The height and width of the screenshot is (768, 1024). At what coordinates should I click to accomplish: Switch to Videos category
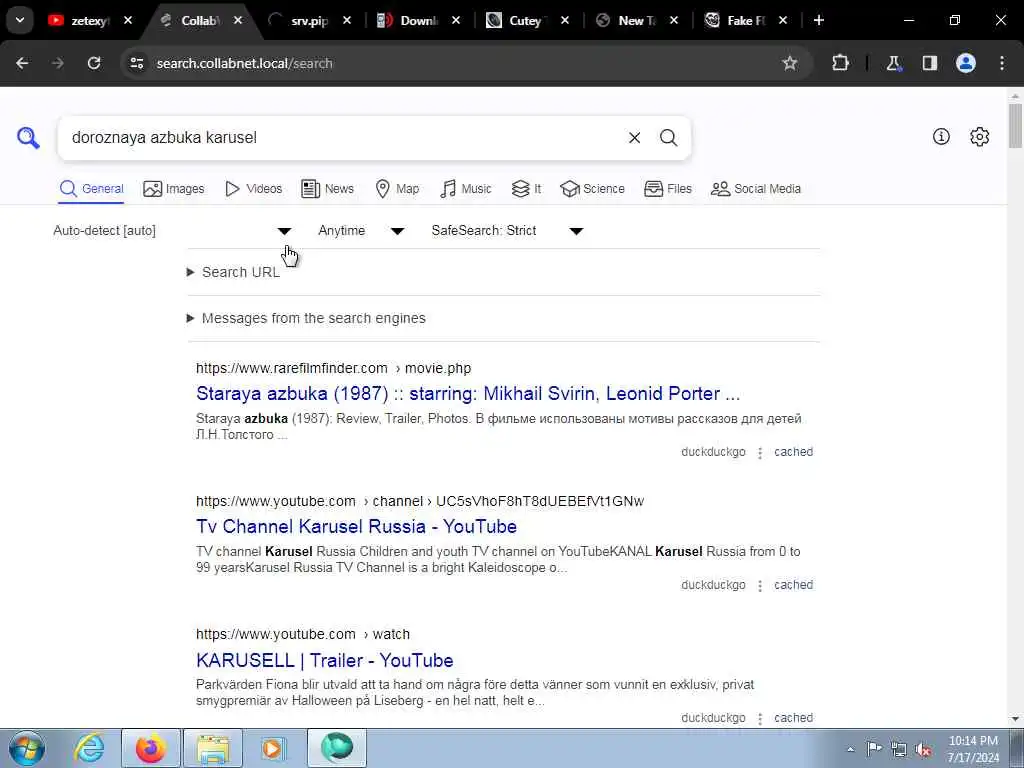point(253,189)
